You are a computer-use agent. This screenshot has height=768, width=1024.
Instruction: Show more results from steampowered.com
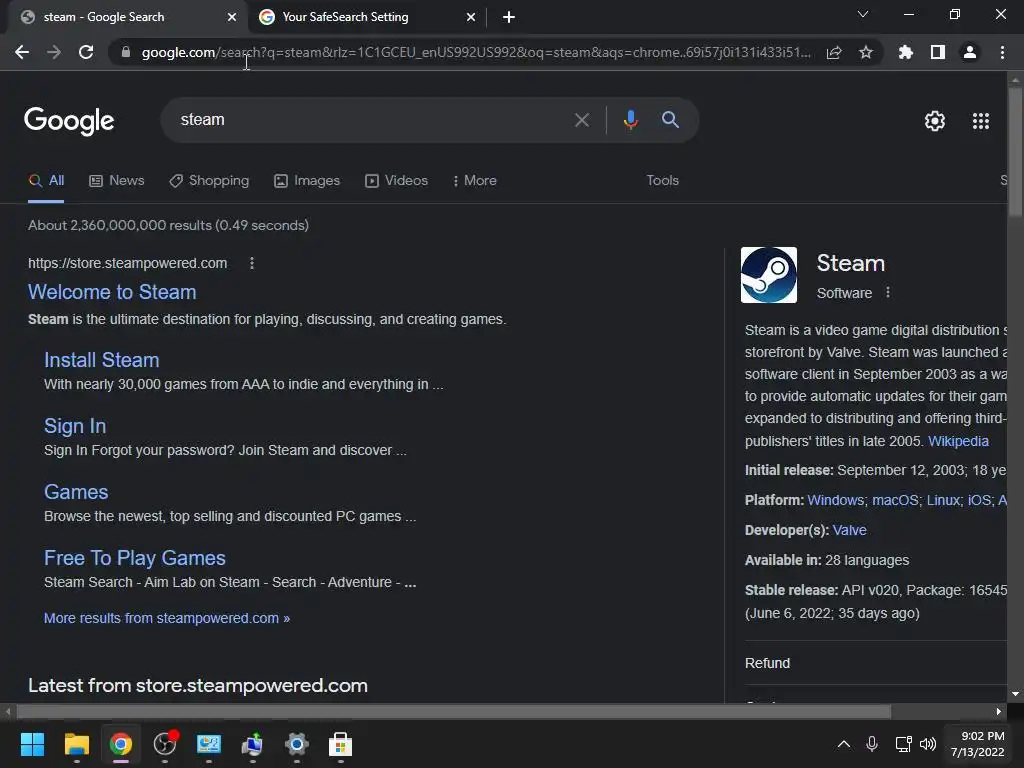point(167,618)
